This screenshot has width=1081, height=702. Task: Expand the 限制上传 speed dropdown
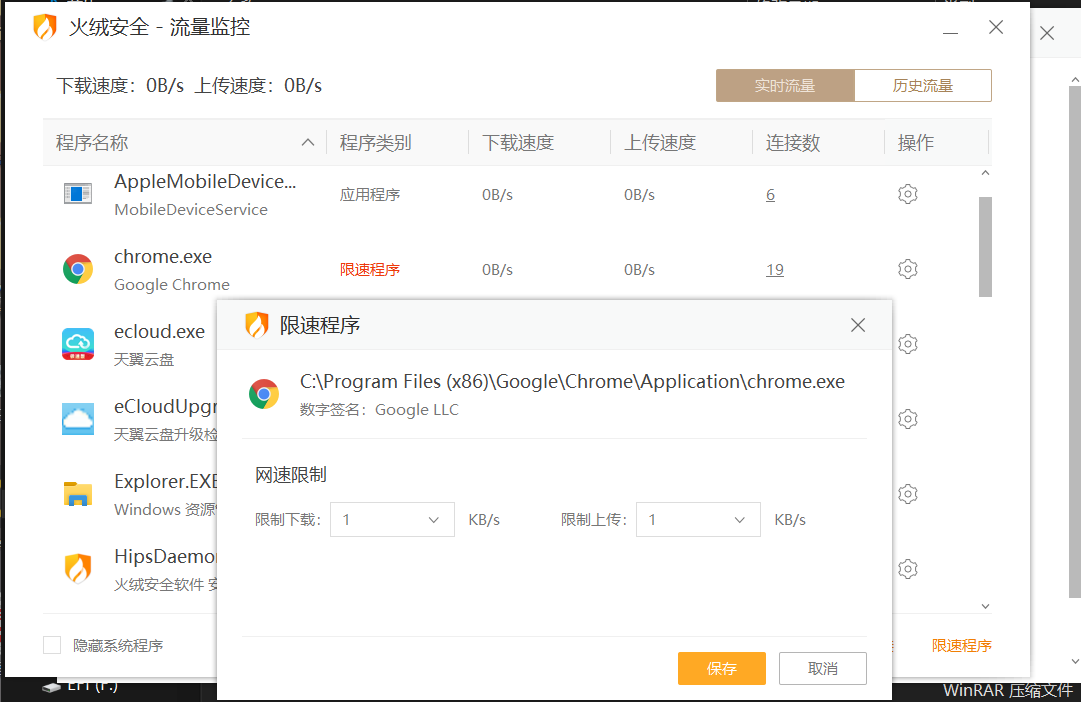click(x=698, y=520)
